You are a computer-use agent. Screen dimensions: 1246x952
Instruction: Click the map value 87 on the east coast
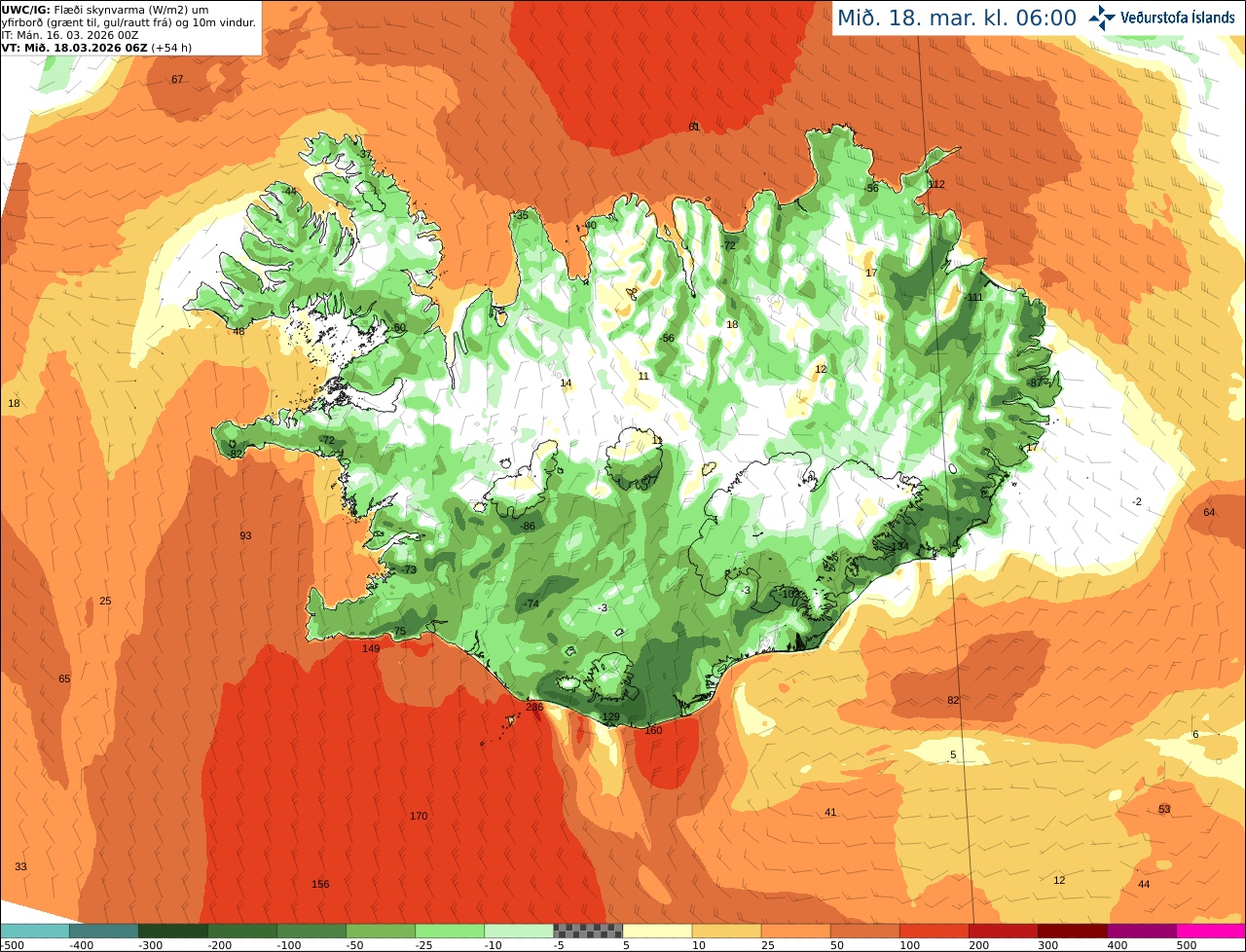pos(1035,383)
